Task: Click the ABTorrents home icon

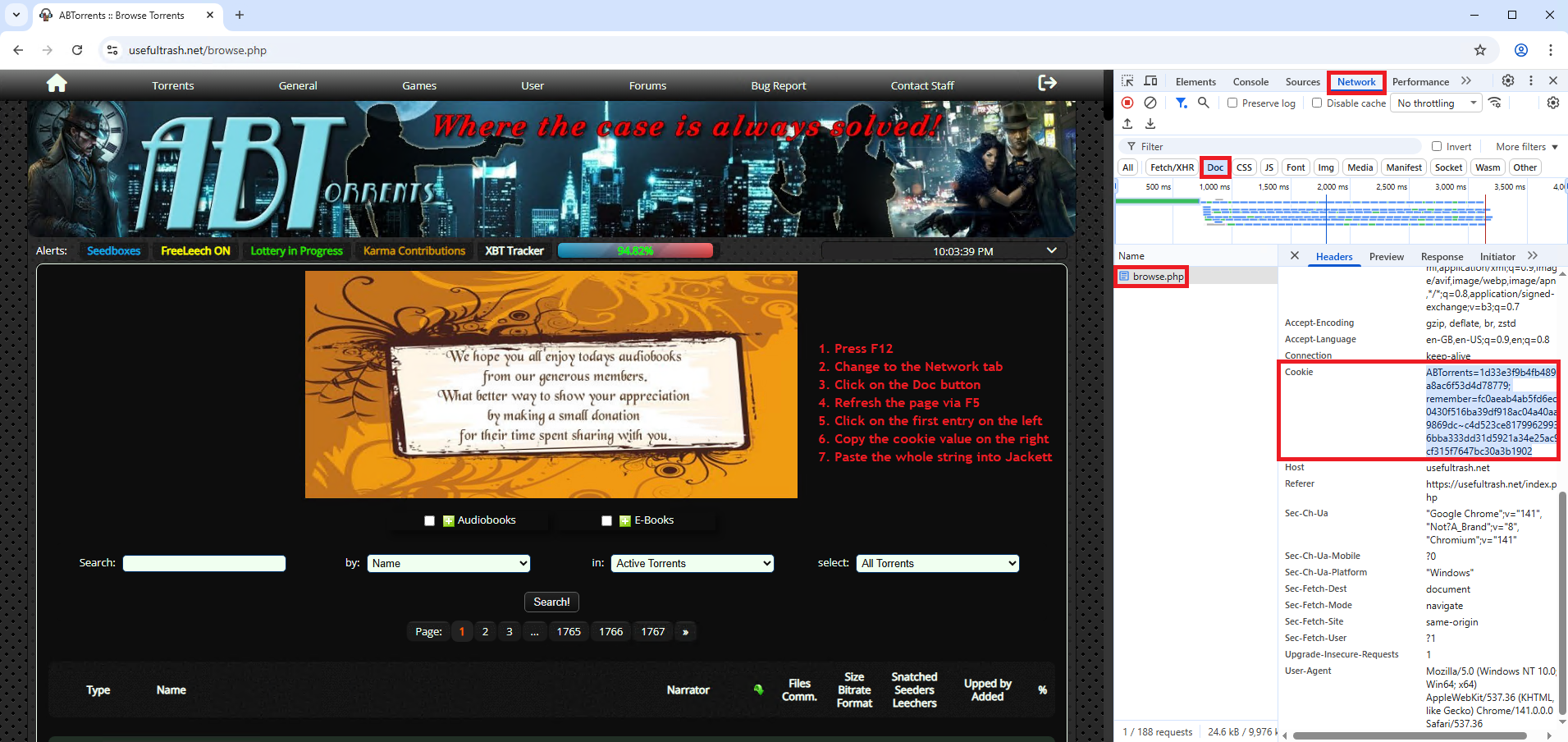Action: point(57,84)
